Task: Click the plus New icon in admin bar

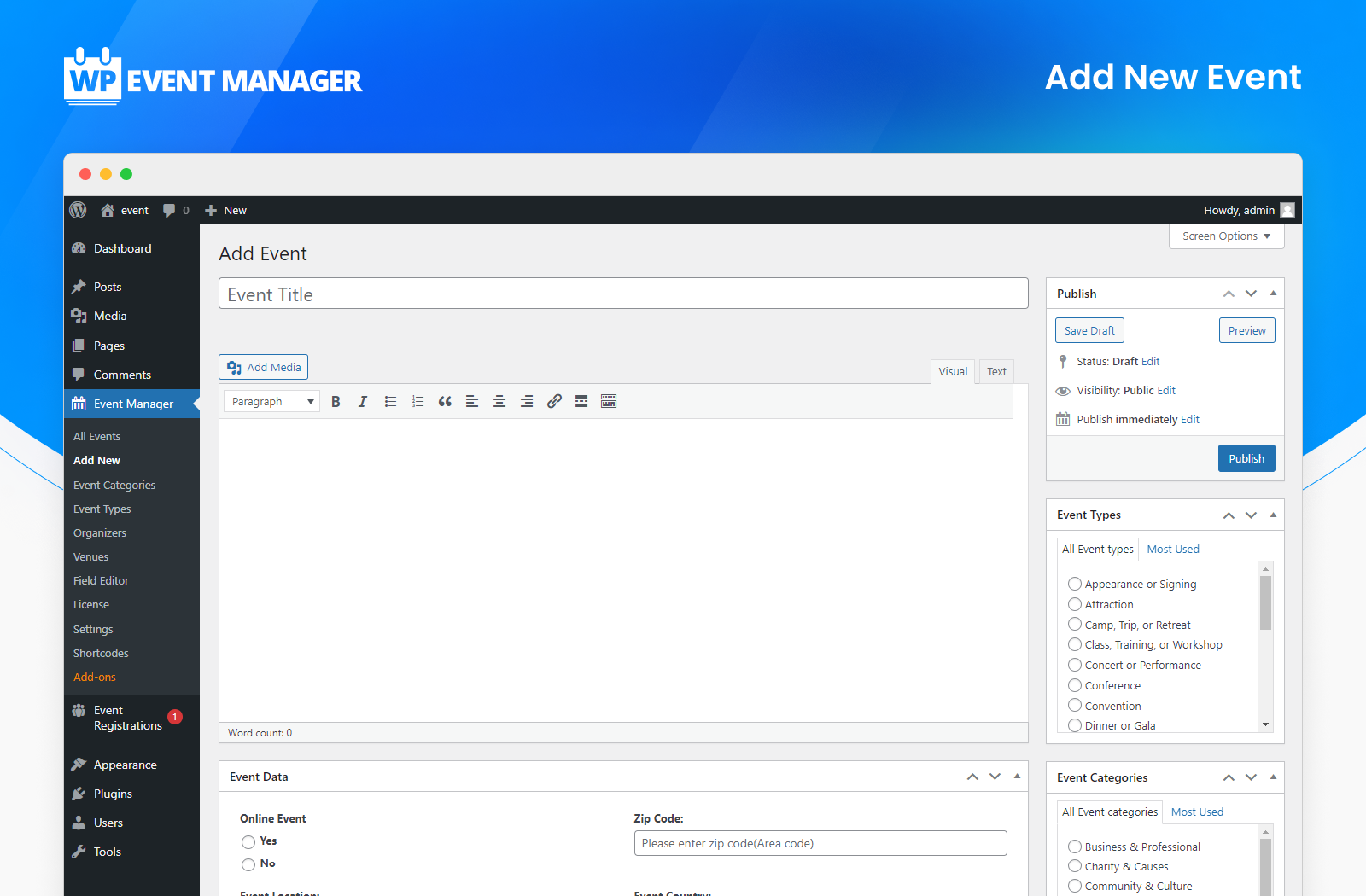Action: (211, 210)
